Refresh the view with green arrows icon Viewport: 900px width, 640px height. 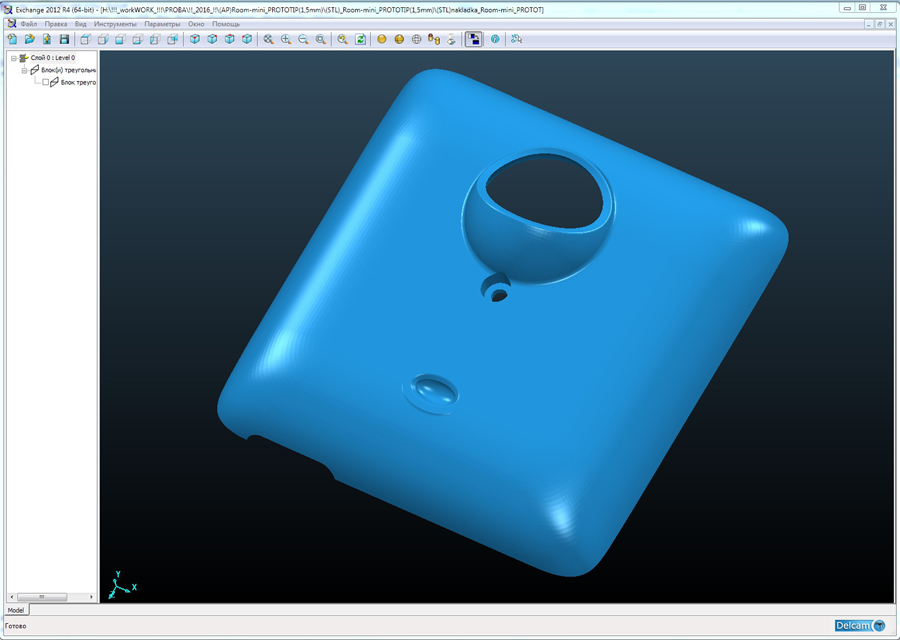coord(360,39)
